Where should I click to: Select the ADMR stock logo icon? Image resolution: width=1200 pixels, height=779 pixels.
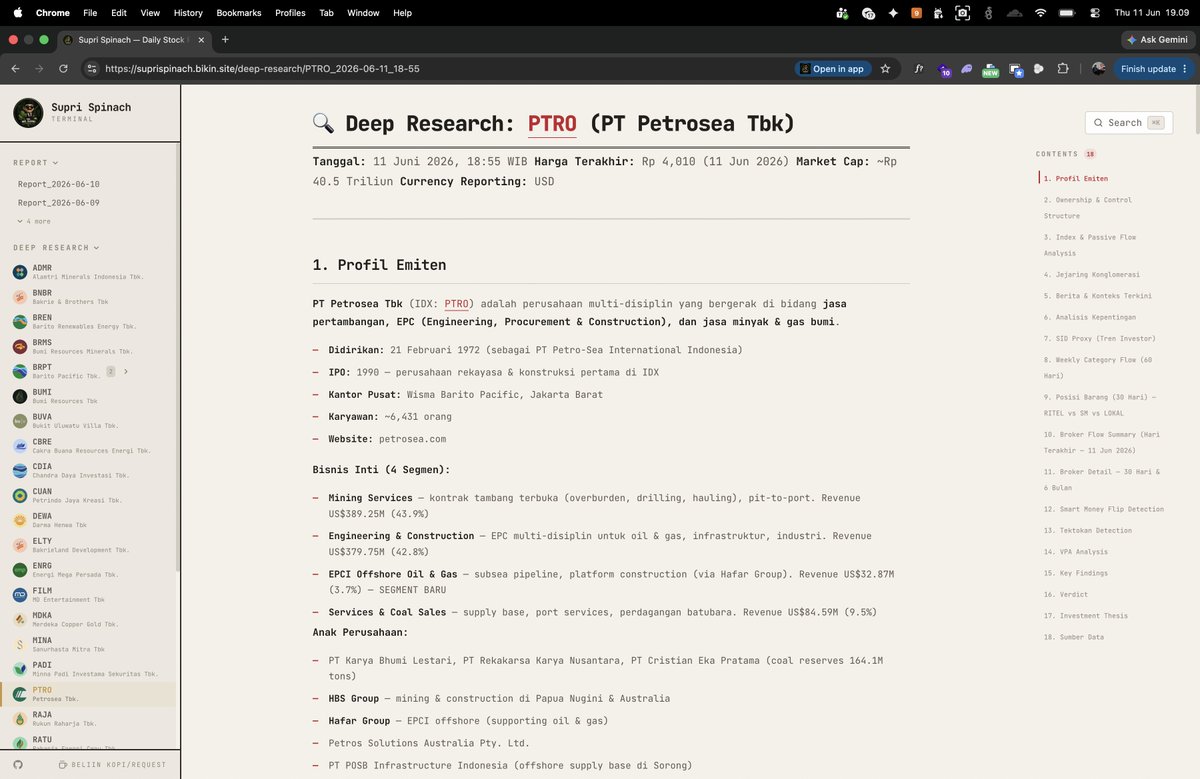pos(20,272)
